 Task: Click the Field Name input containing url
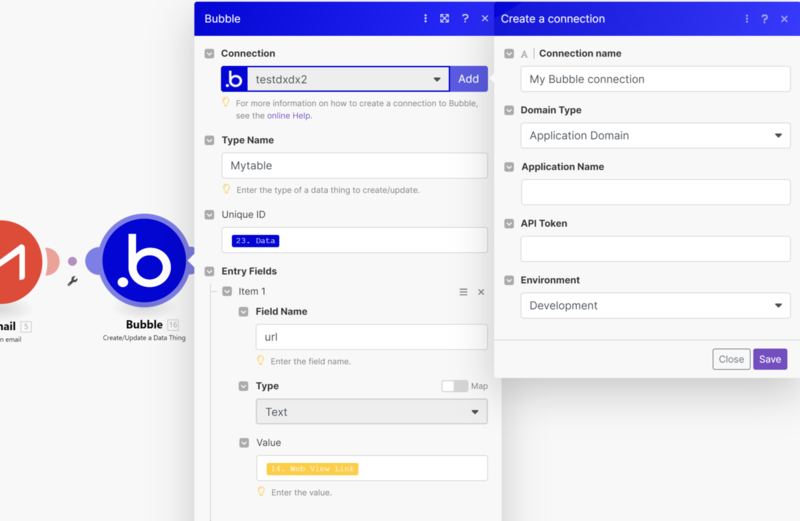pos(371,337)
